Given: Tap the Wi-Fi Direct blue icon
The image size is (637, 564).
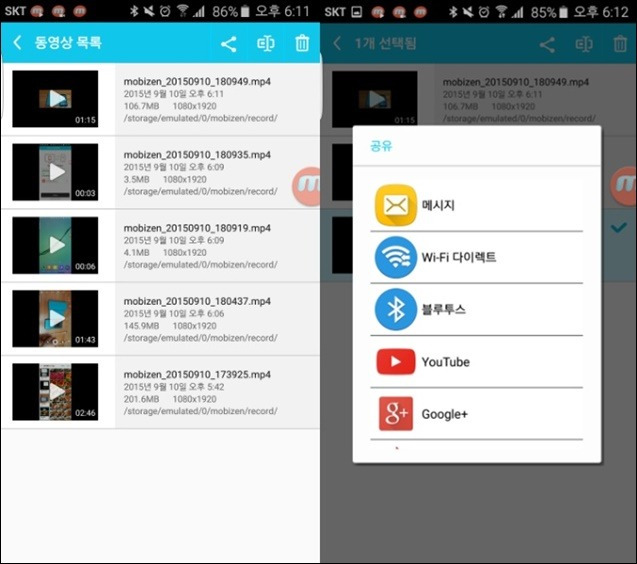Looking at the screenshot, I should tap(396, 257).
